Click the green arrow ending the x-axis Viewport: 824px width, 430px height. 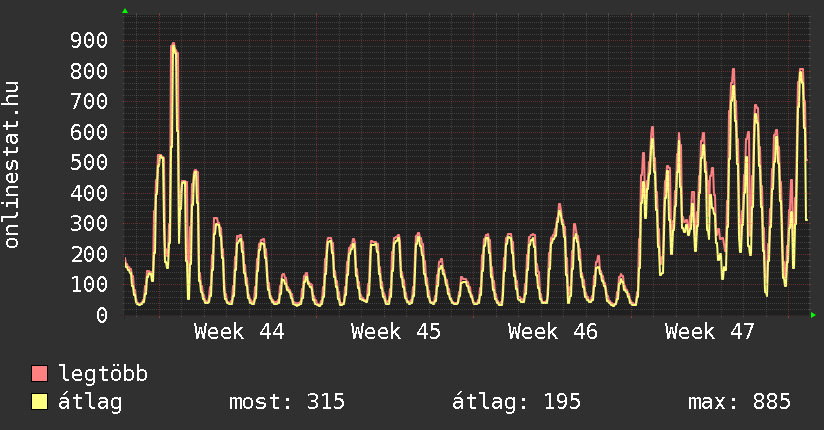813,315
